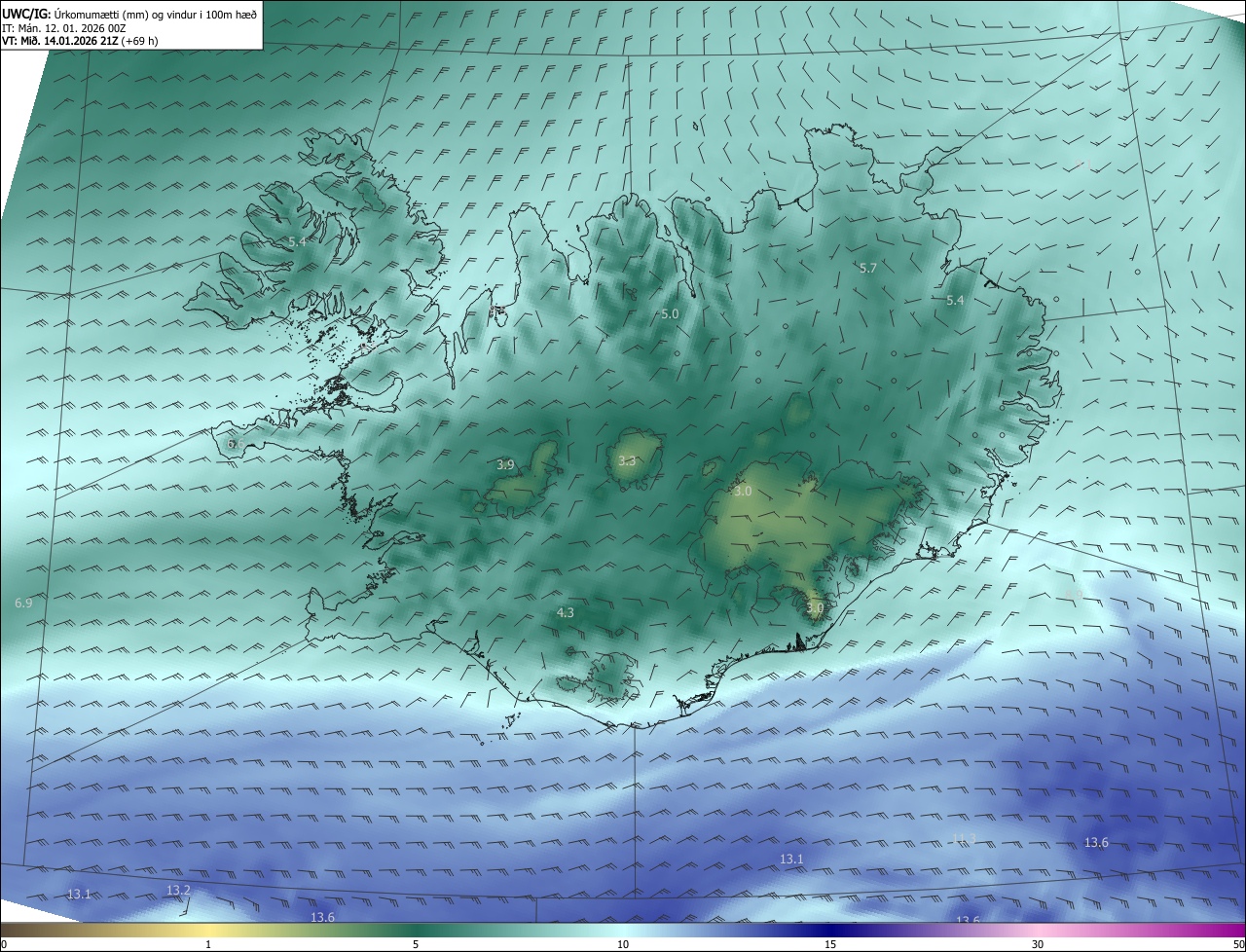Click the 5.7 value label on the map

coord(868,268)
